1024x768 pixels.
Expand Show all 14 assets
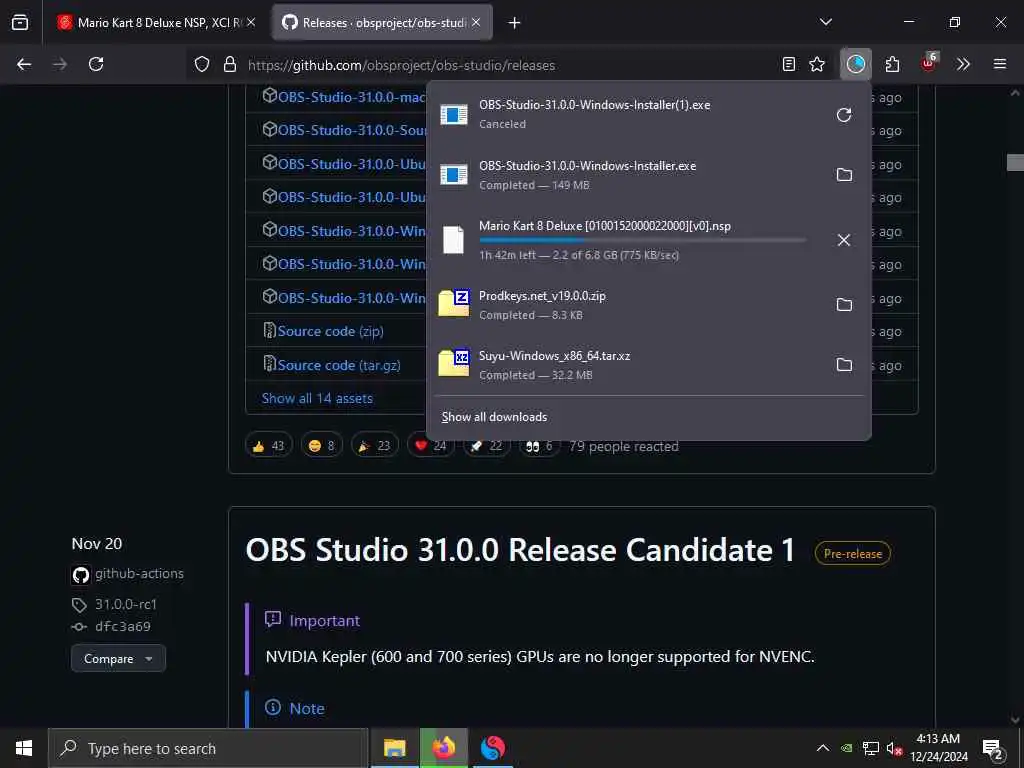(x=317, y=398)
